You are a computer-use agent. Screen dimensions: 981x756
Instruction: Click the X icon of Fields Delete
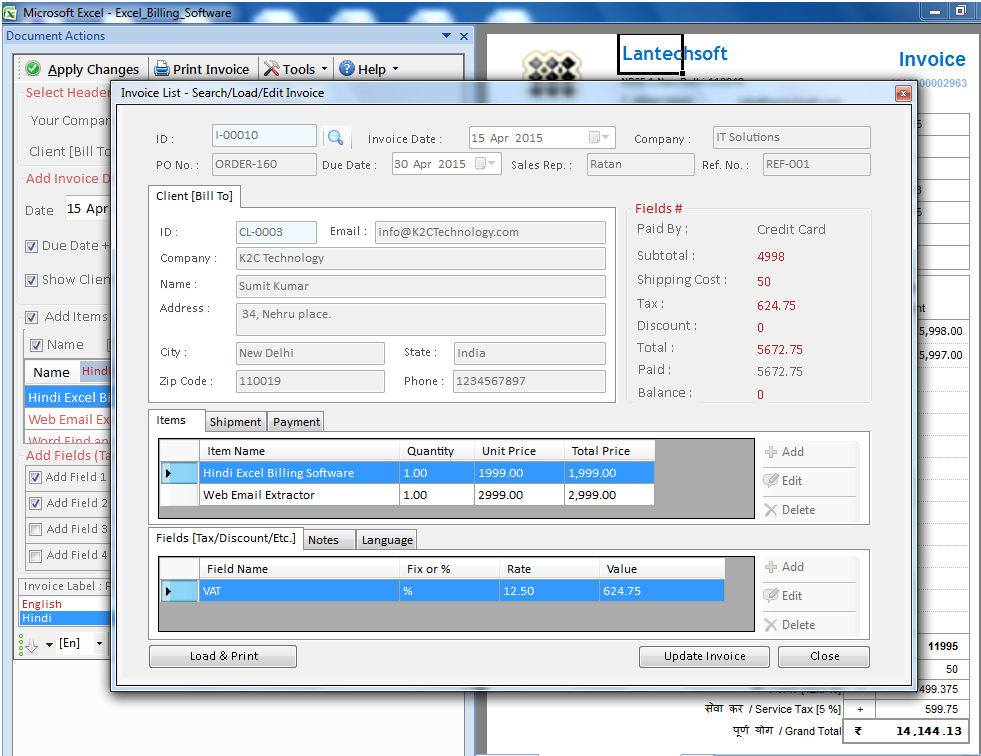click(770, 625)
